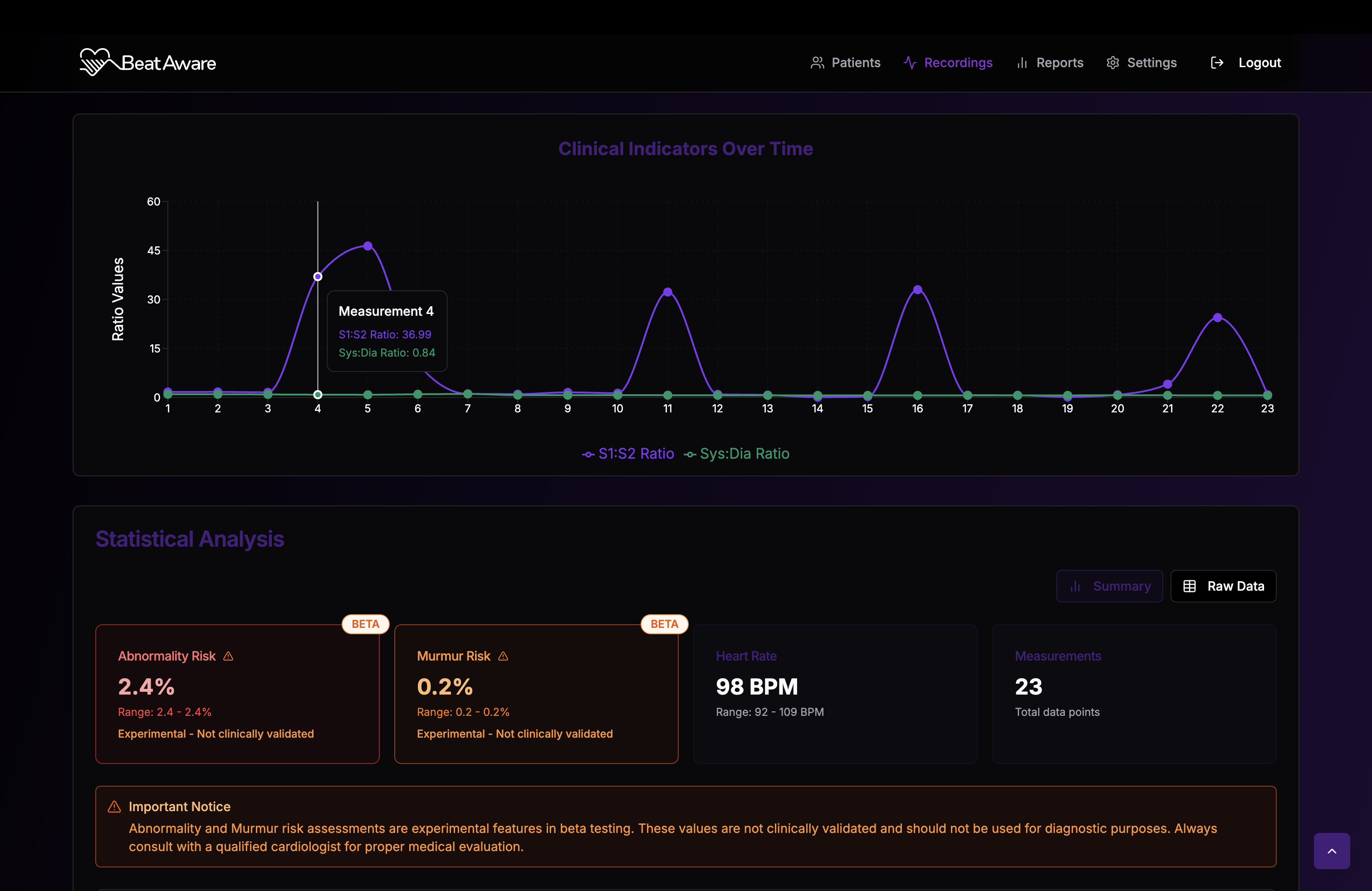Click the Logout link
This screenshot has width=1372, height=891.
click(x=1259, y=62)
